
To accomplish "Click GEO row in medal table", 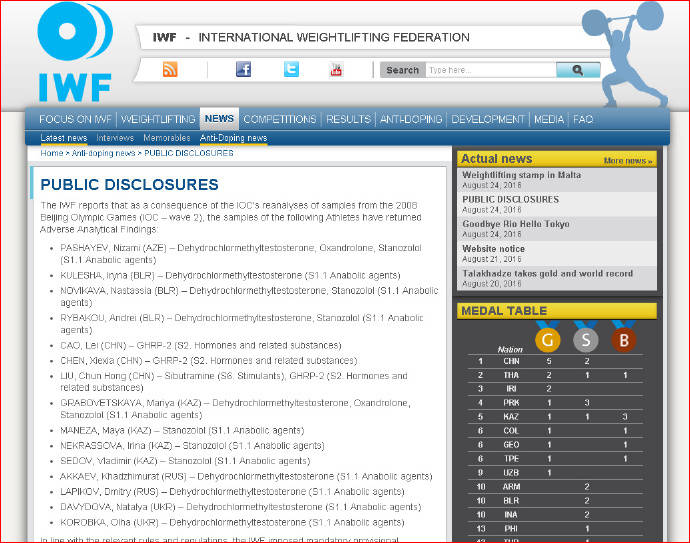I will (x=555, y=444).
